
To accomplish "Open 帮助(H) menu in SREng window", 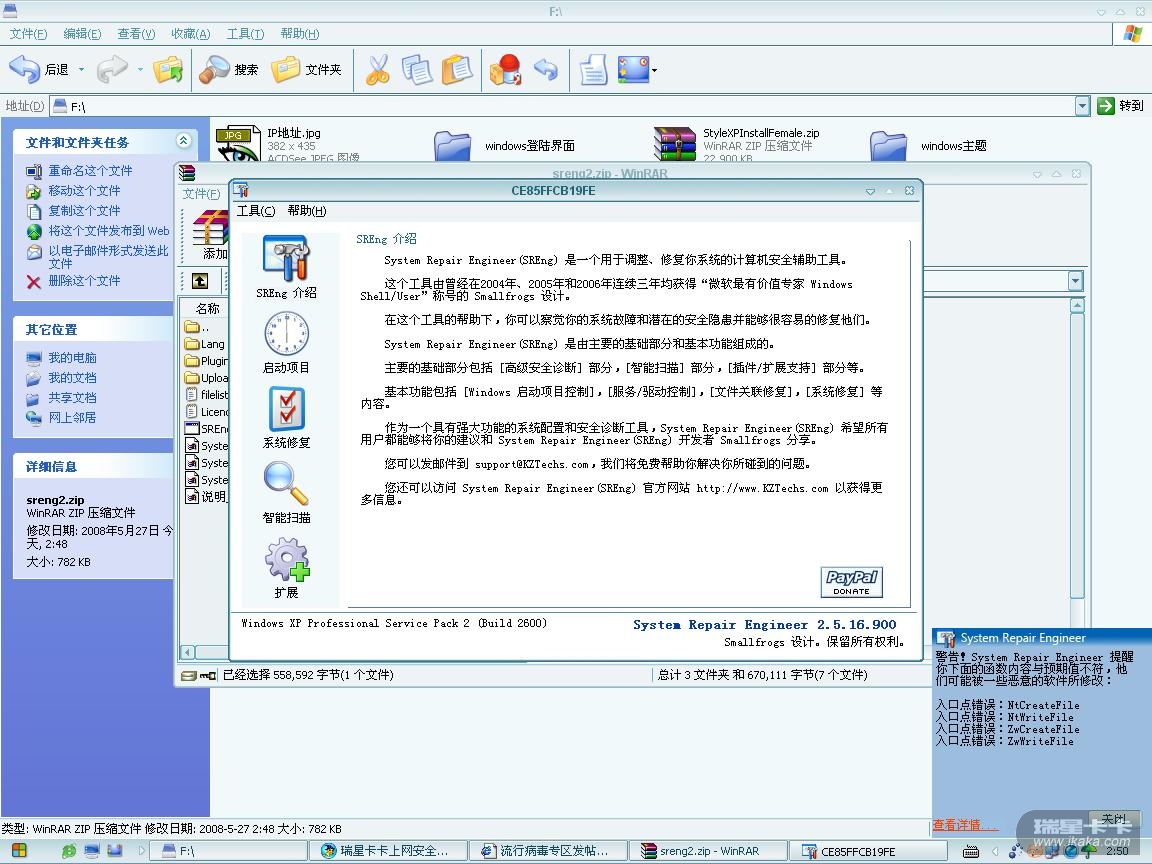I will pyautogui.click(x=306, y=211).
